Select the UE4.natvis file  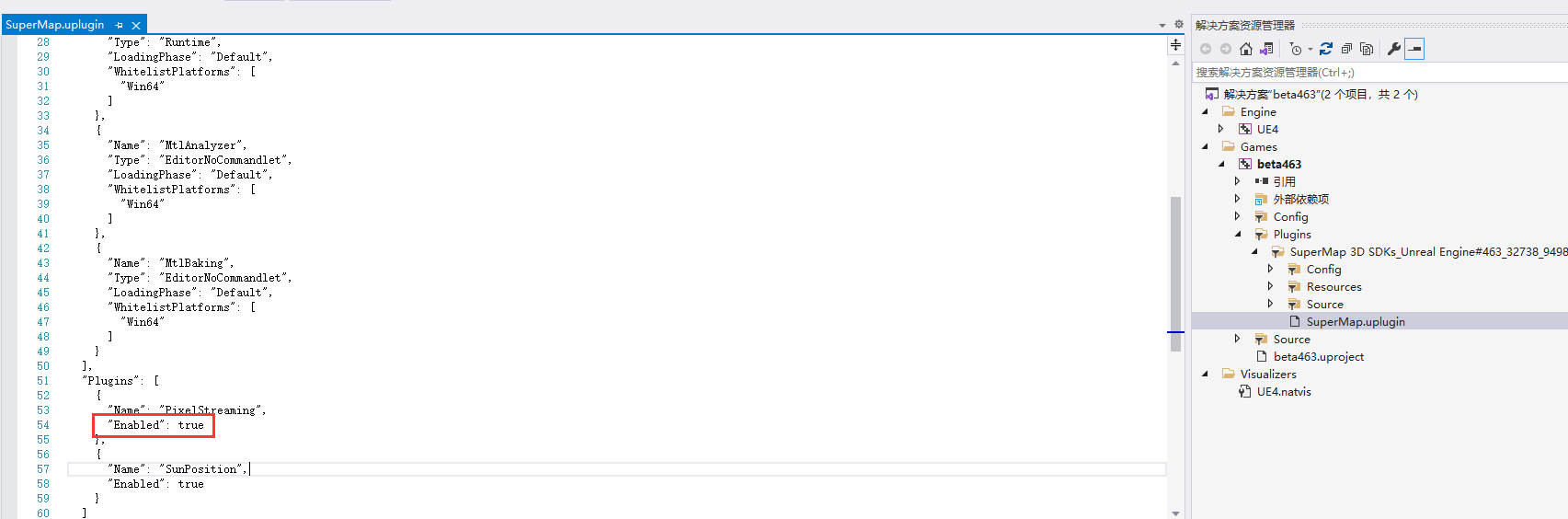[x=1284, y=391]
